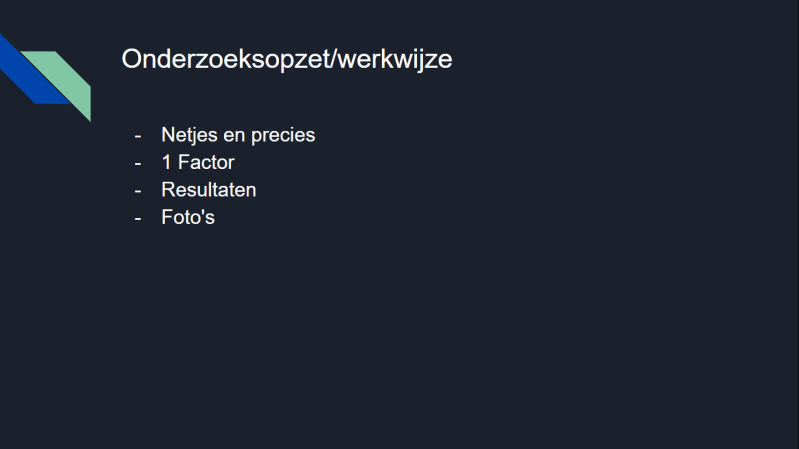Click the 1 Factor bullet line
799x449 pixels.
tap(197, 162)
